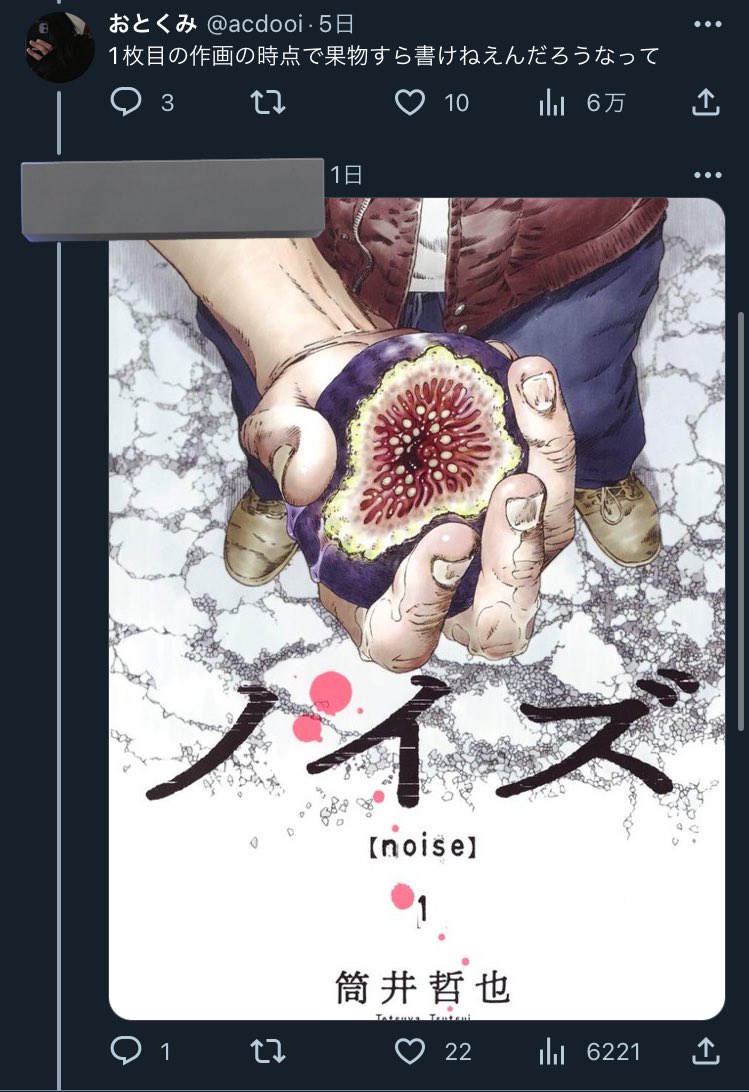Retweet おとくみ's post about fruit drawing
749x1092 pixels.
click(268, 103)
